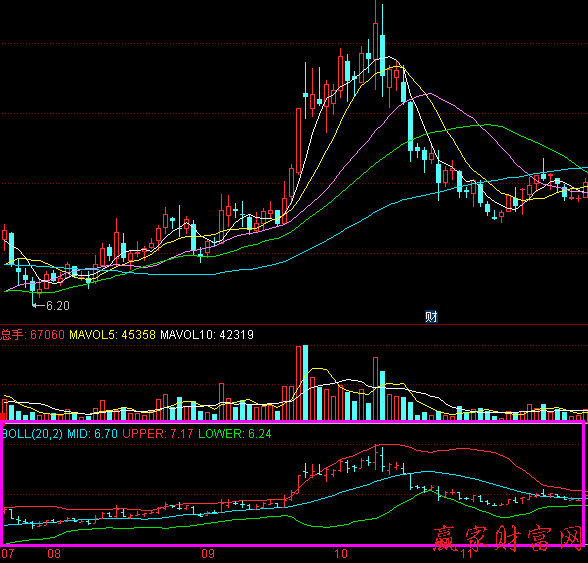Click the tallest red volume bar, just left of the cyan spike

pyautogui.click(x=298, y=383)
